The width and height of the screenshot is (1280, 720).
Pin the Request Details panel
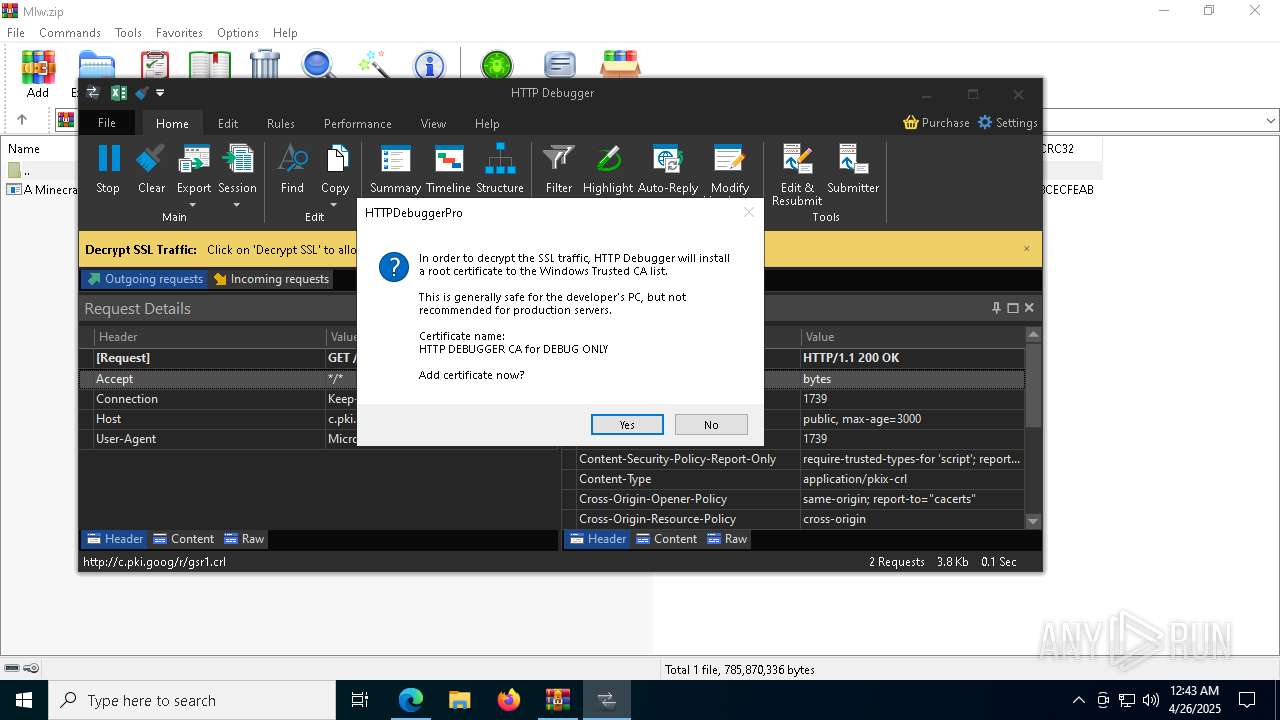[996, 308]
